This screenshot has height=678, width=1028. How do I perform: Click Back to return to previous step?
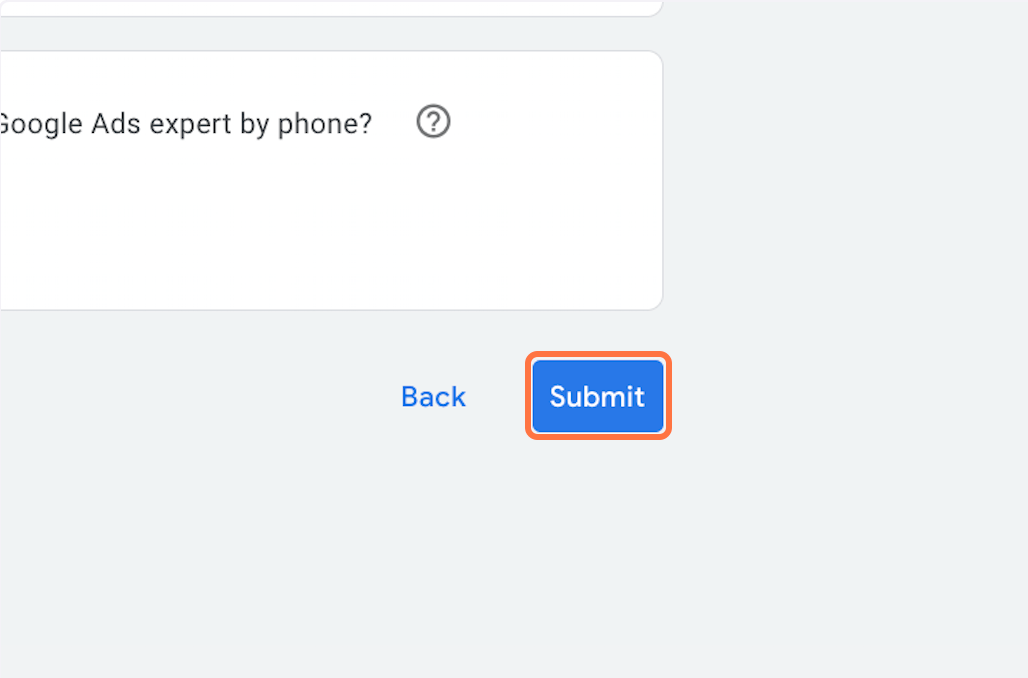[x=432, y=396]
